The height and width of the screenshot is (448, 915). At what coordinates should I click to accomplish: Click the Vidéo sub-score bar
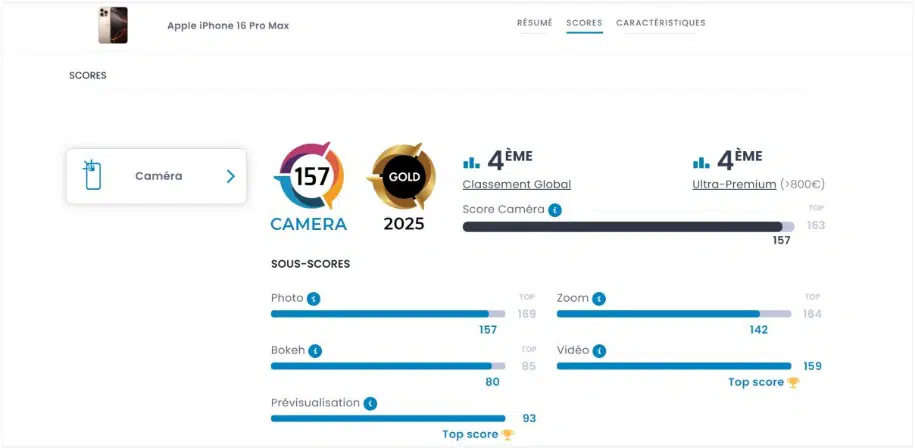(674, 366)
